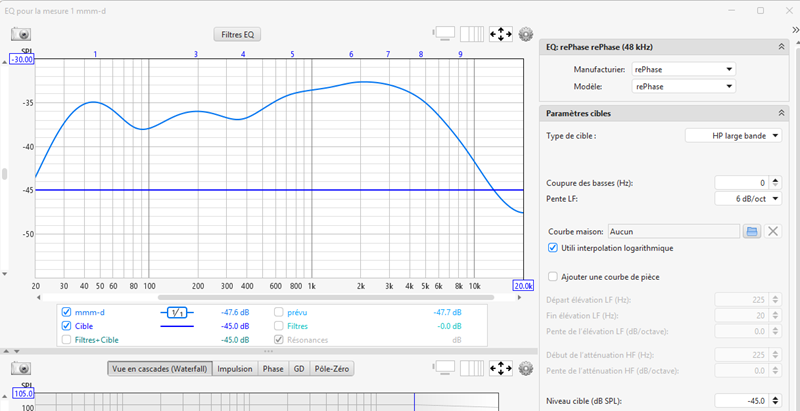Screen dimensions: 800x411
Task: Select filter marker 8 above the graph
Action: point(421,54)
